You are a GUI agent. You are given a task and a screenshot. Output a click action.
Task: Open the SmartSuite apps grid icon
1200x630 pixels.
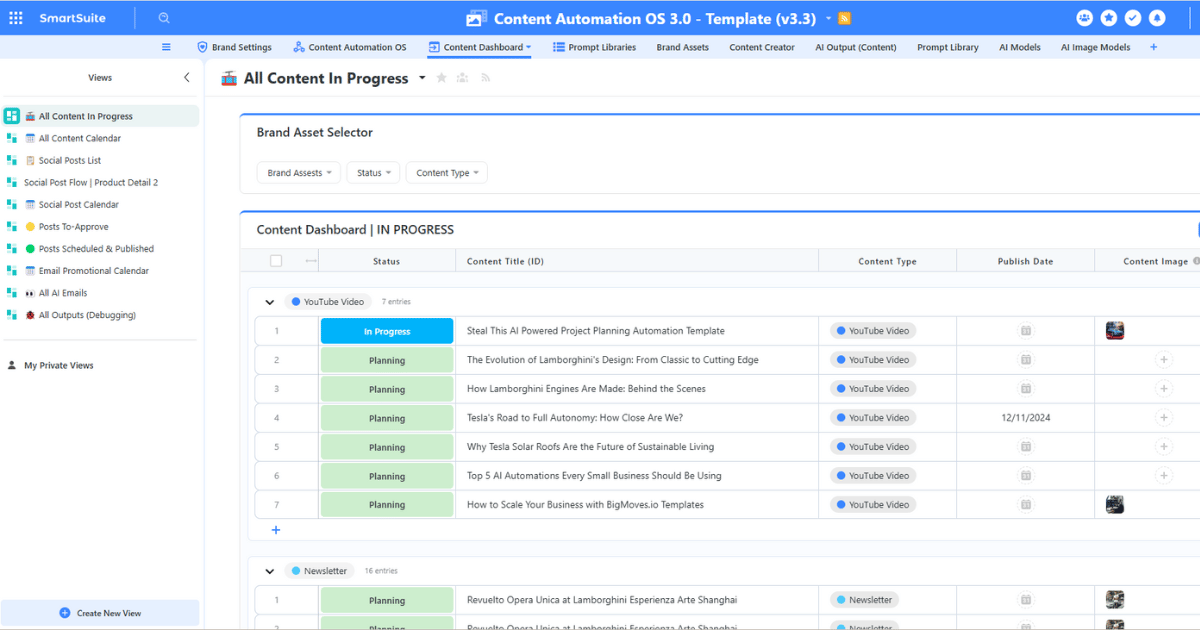click(x=16, y=18)
